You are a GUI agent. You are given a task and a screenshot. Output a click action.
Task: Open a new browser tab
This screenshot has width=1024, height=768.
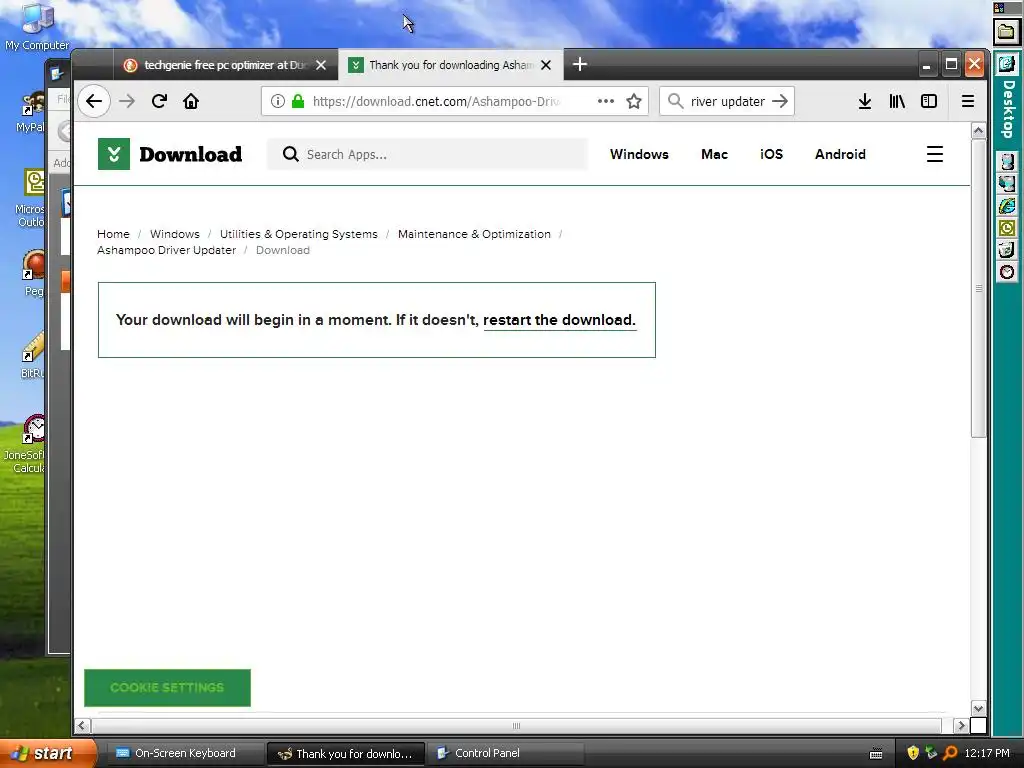click(579, 64)
